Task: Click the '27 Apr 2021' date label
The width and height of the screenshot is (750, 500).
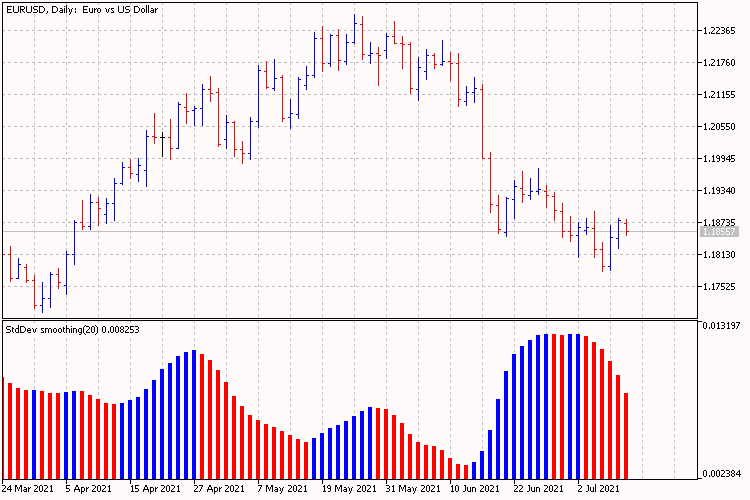Action: coord(219,489)
